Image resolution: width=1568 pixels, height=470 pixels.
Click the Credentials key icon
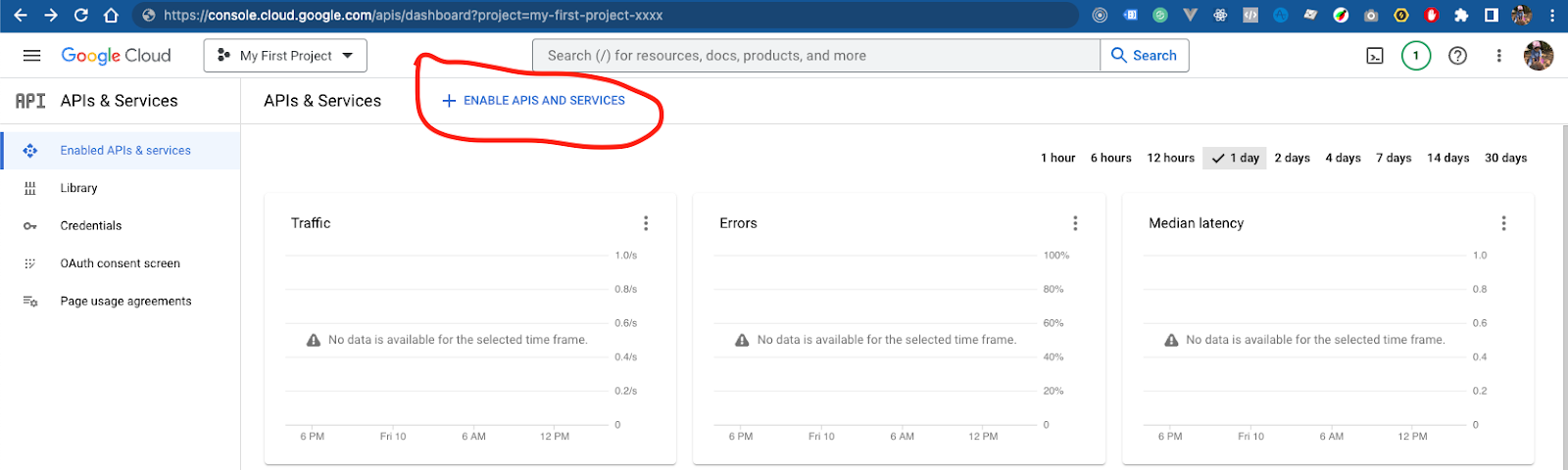[30, 226]
